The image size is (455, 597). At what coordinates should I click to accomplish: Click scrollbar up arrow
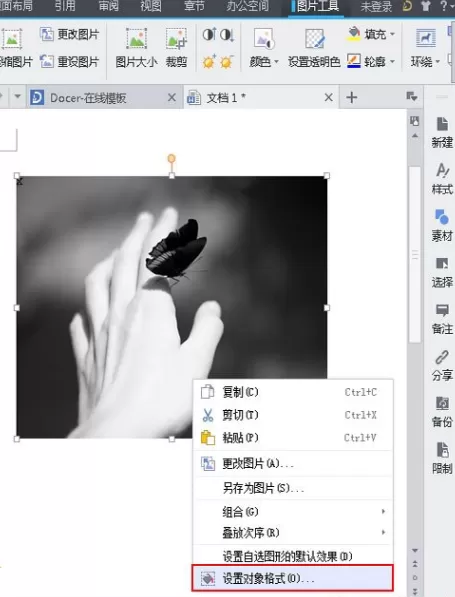[415, 136]
